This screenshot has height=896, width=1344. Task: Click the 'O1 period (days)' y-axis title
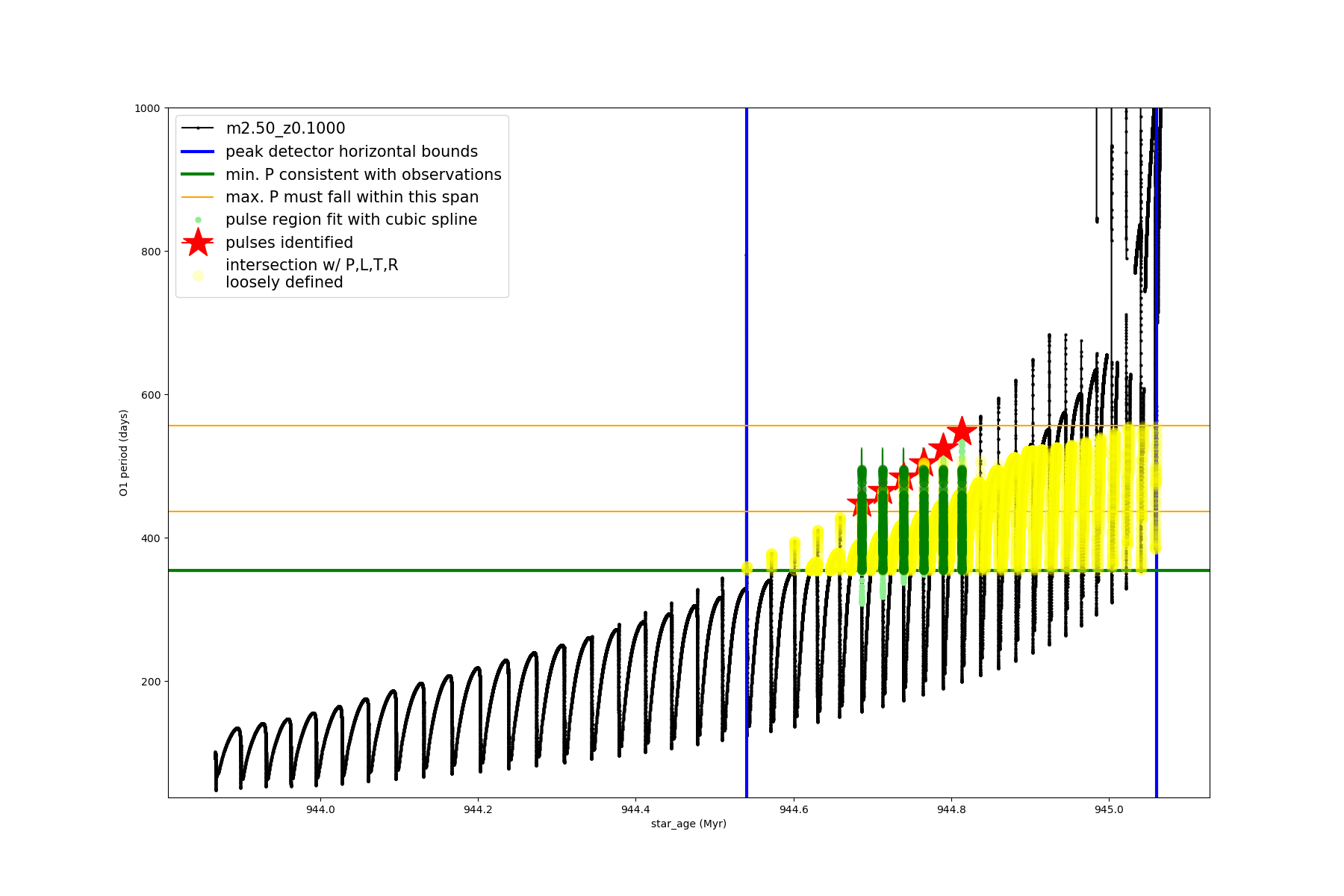click(124, 452)
